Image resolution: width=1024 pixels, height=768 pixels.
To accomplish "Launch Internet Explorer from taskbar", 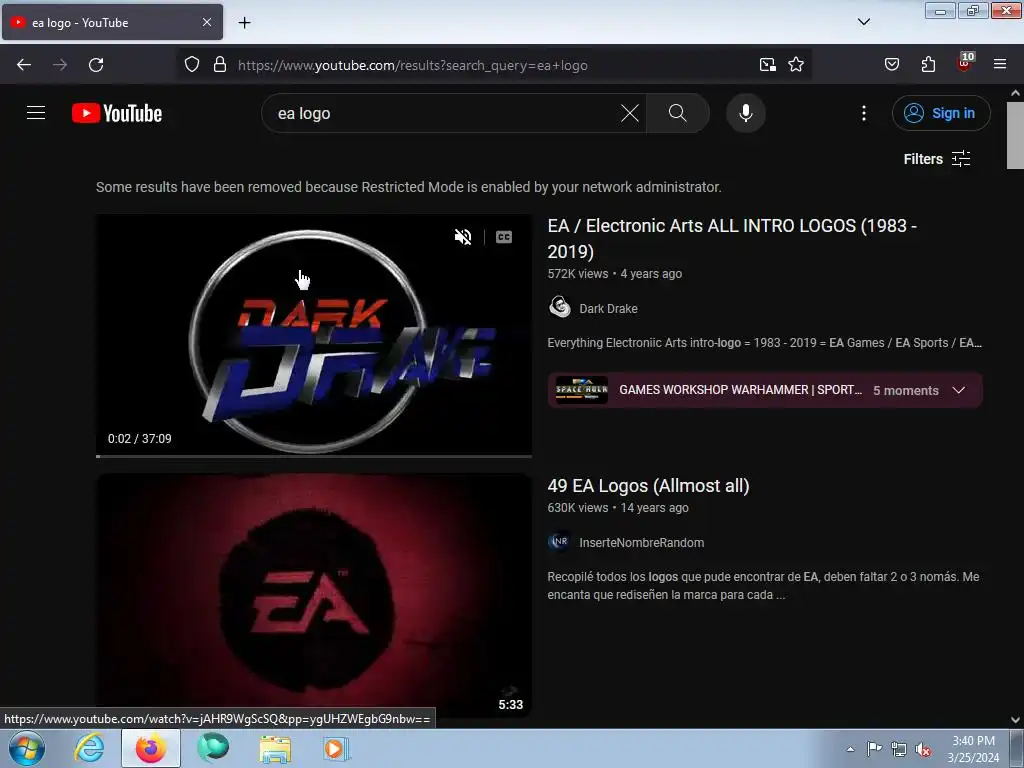I will pyautogui.click(x=89, y=748).
